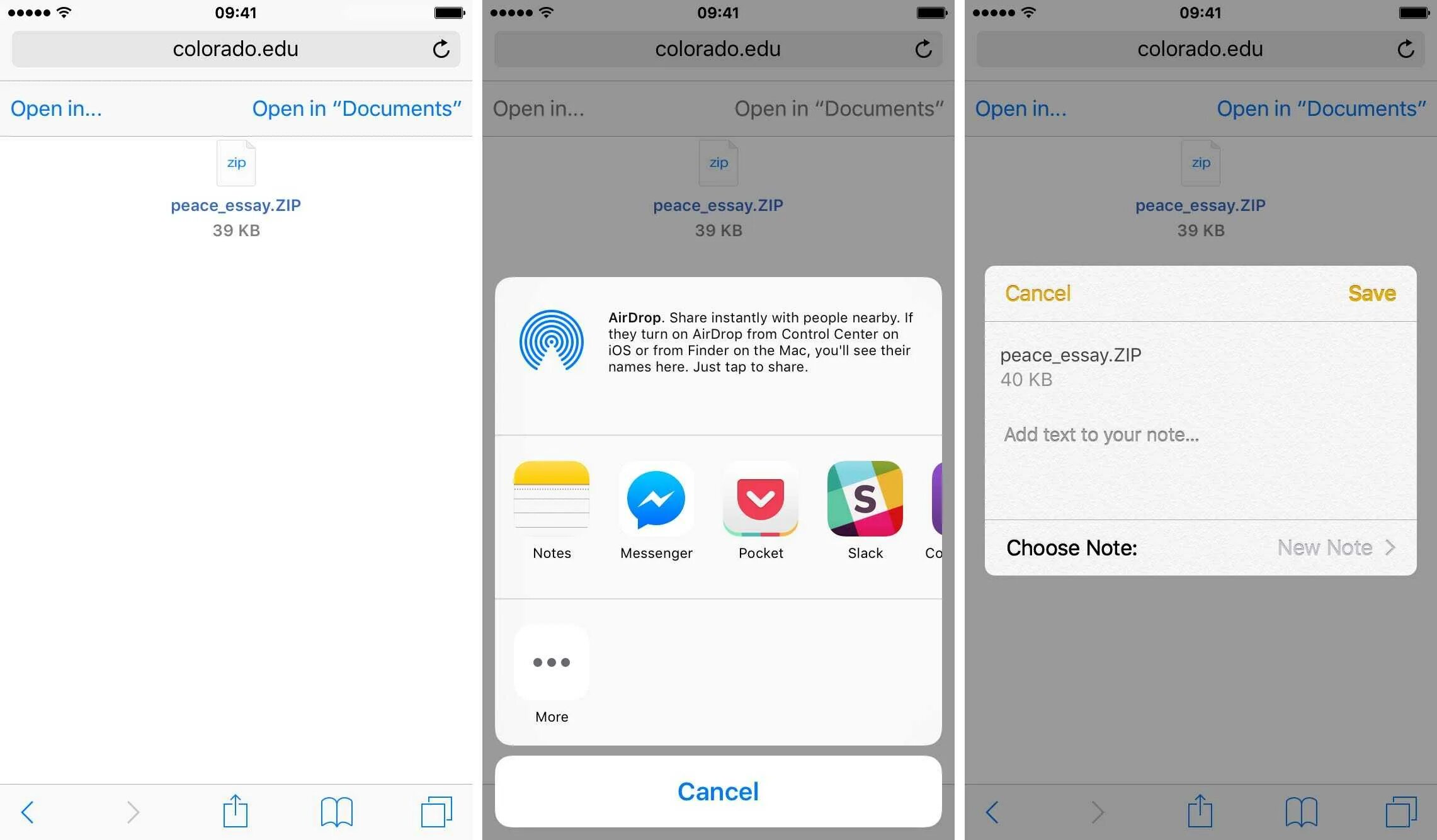Tap 'Save' to save the note

1375,293
